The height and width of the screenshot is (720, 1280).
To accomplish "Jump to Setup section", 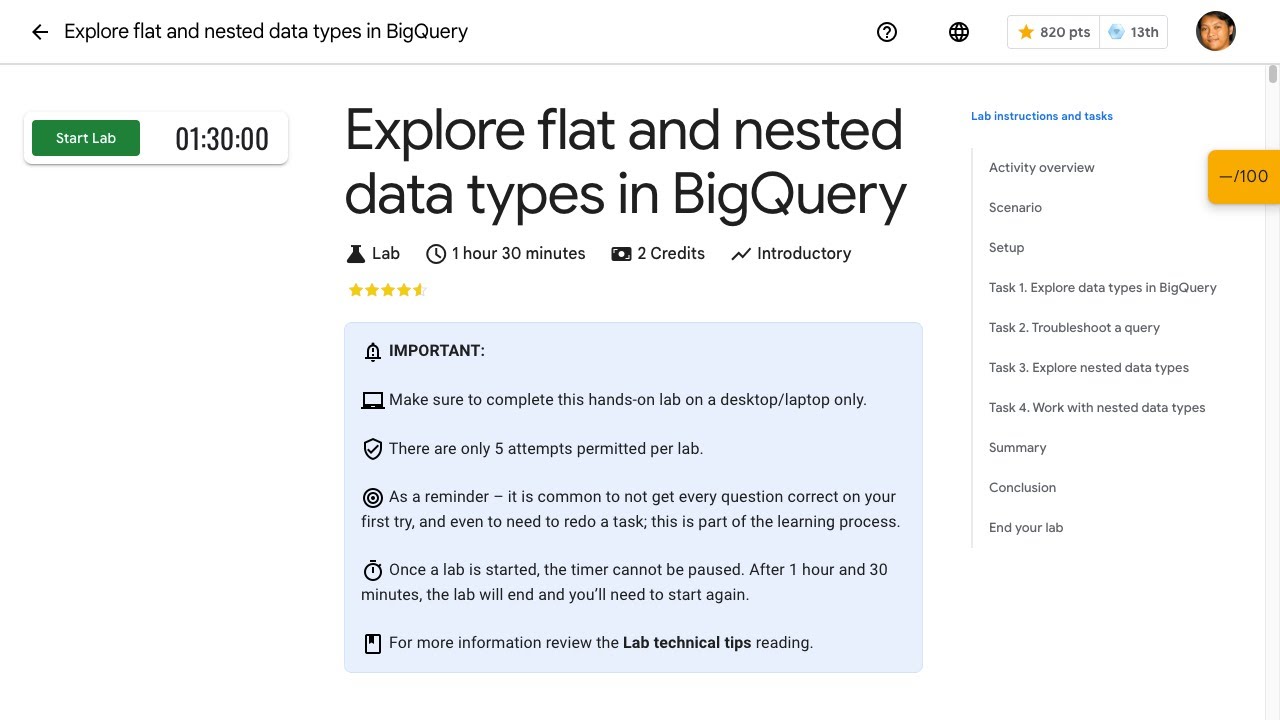I will [x=1006, y=248].
